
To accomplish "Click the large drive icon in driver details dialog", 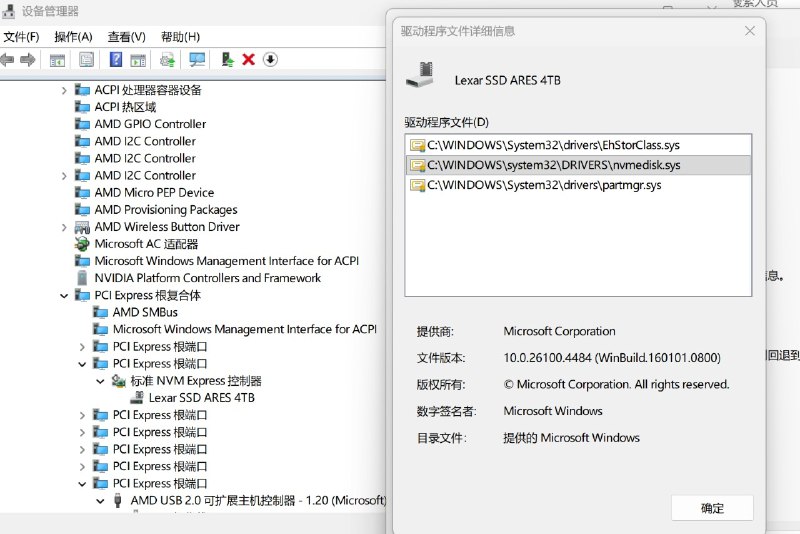I will 420,75.
